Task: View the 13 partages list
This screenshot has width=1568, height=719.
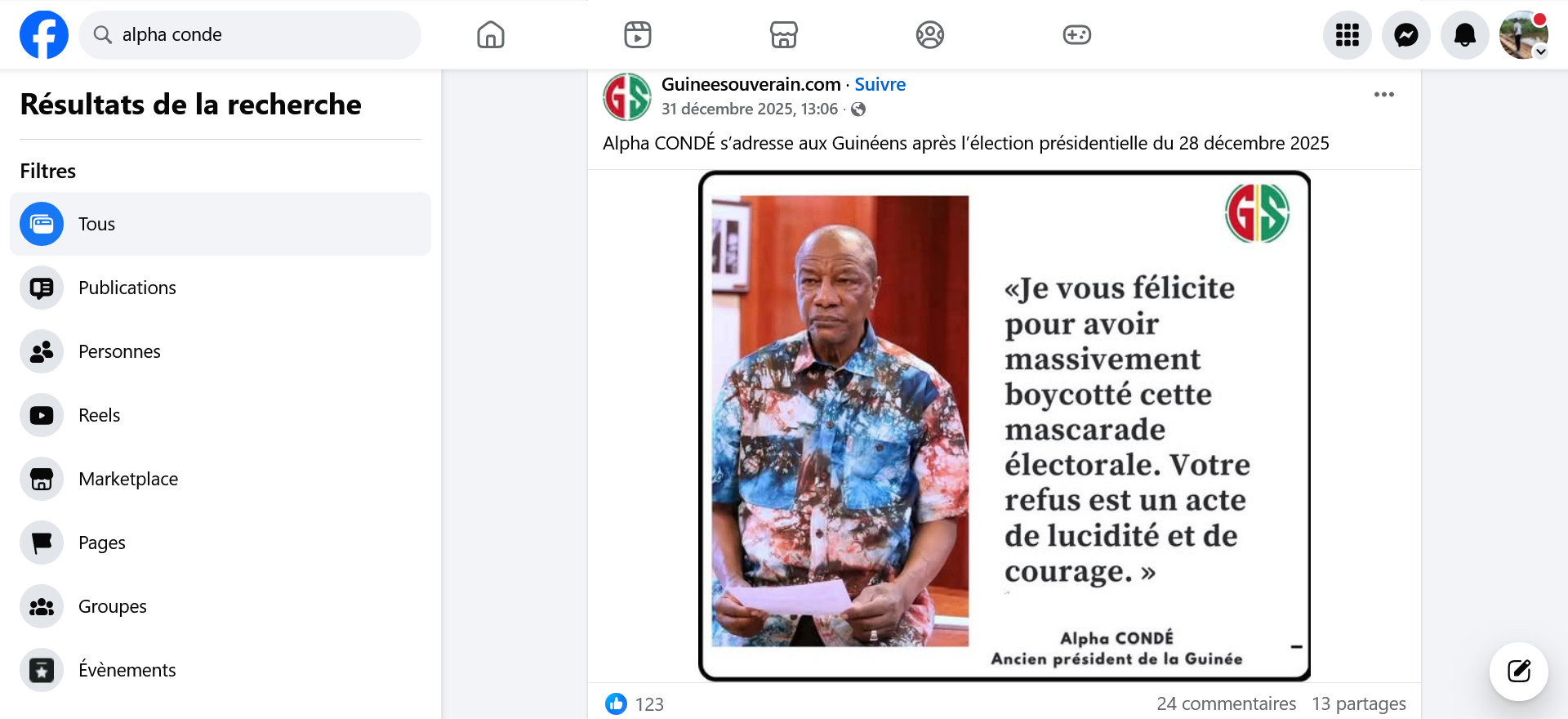Action: tap(1359, 703)
